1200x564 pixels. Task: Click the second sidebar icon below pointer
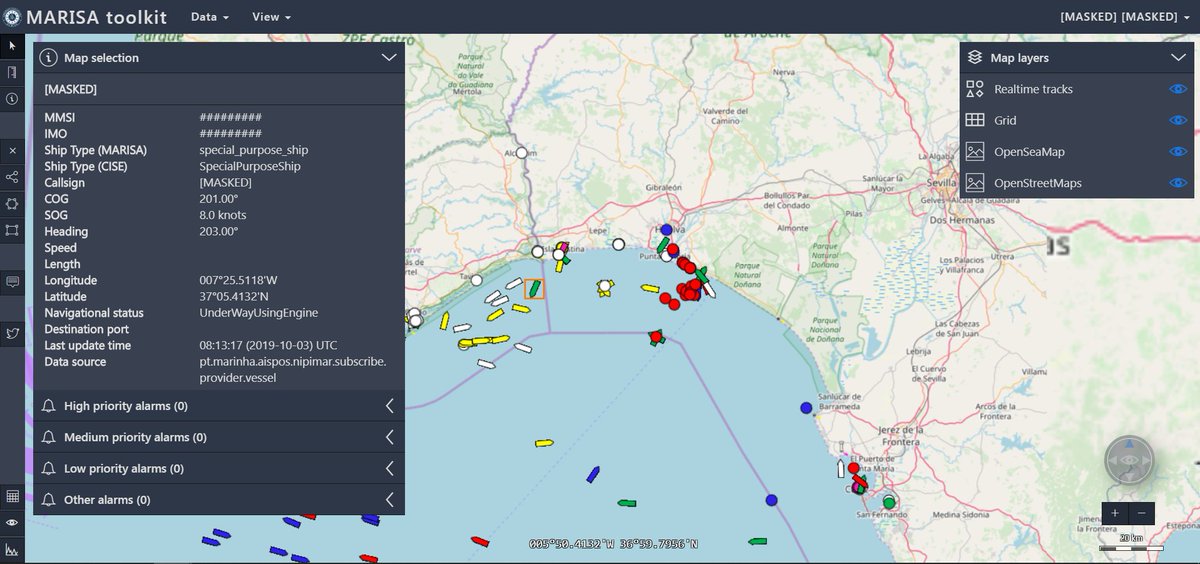pos(12,73)
